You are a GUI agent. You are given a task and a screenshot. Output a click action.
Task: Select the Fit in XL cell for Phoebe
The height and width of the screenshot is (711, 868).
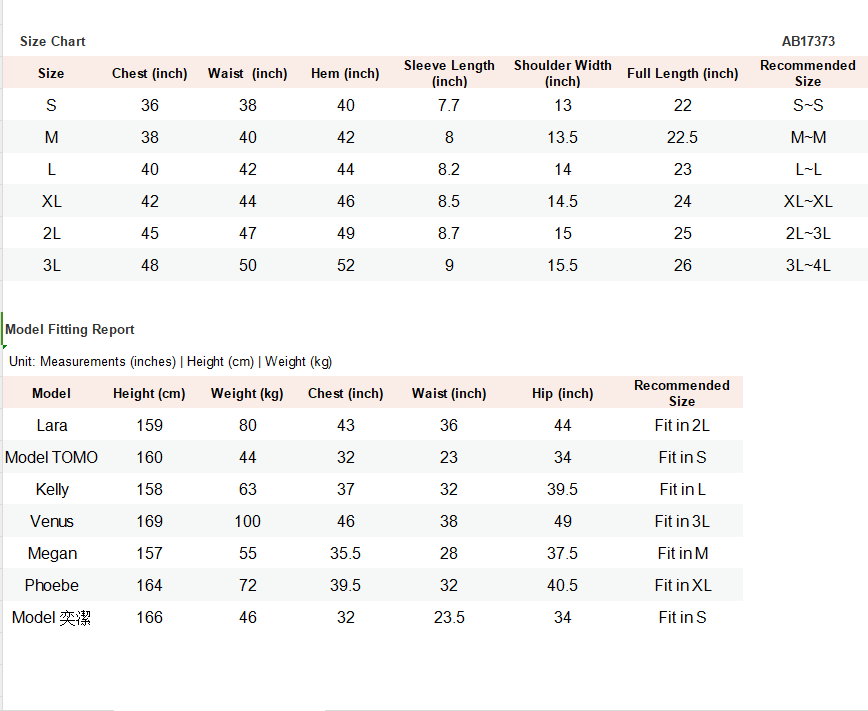point(683,585)
